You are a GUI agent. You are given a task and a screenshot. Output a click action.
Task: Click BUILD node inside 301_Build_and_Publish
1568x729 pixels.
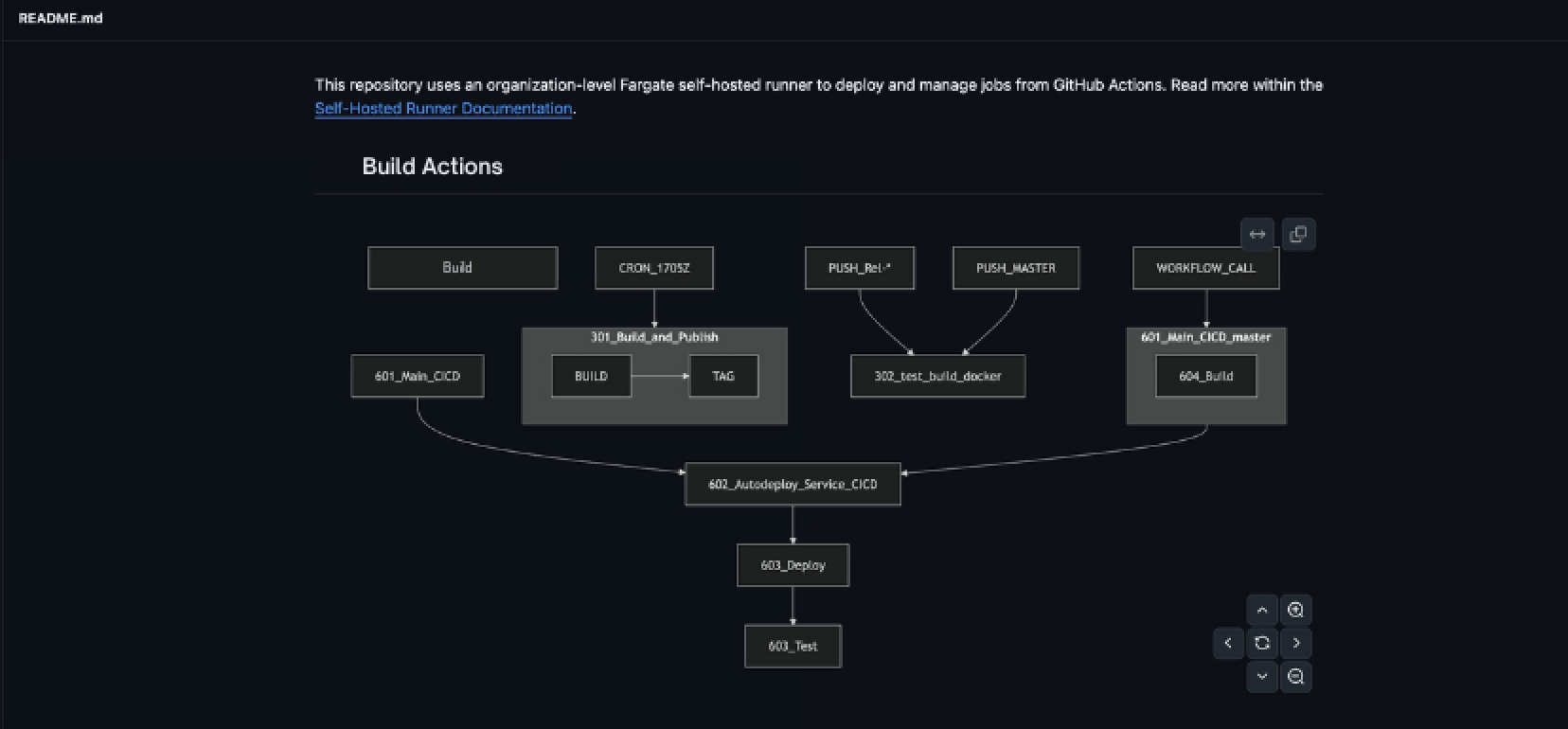[592, 376]
